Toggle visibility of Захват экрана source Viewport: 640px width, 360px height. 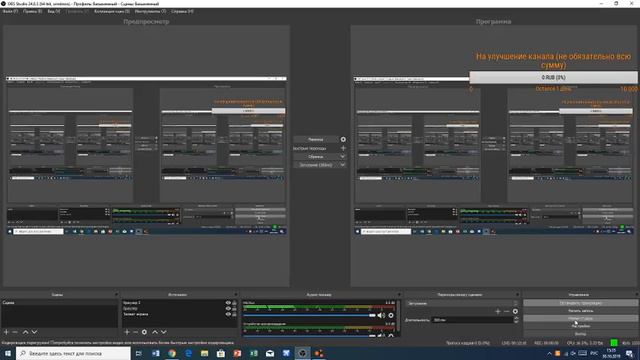tap(228, 314)
